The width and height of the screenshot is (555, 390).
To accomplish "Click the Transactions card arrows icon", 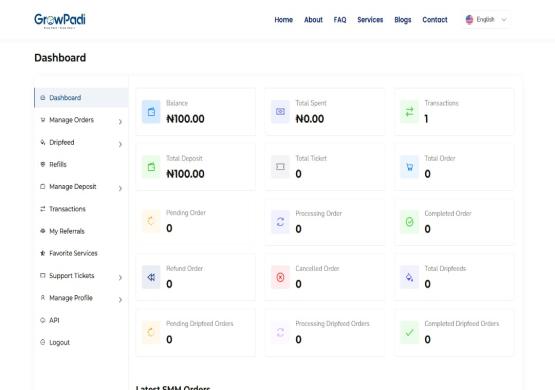I will coord(410,112).
